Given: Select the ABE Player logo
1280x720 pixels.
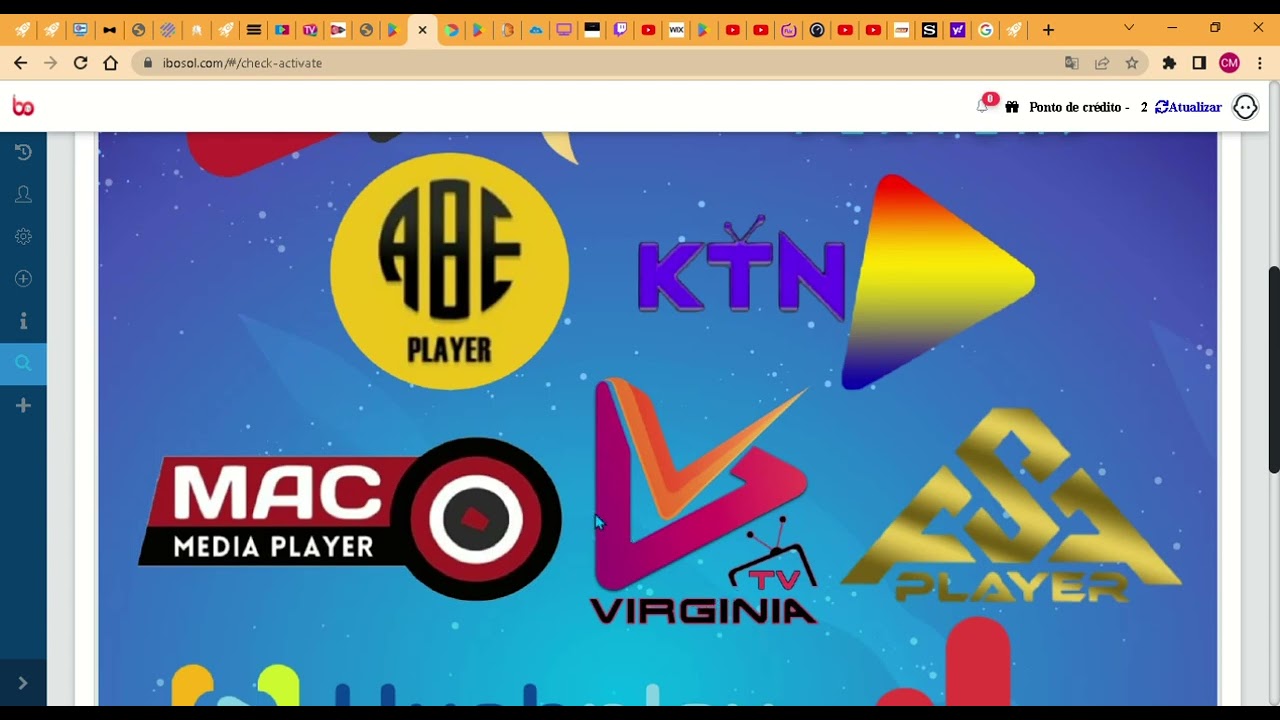Looking at the screenshot, I should click(x=449, y=271).
